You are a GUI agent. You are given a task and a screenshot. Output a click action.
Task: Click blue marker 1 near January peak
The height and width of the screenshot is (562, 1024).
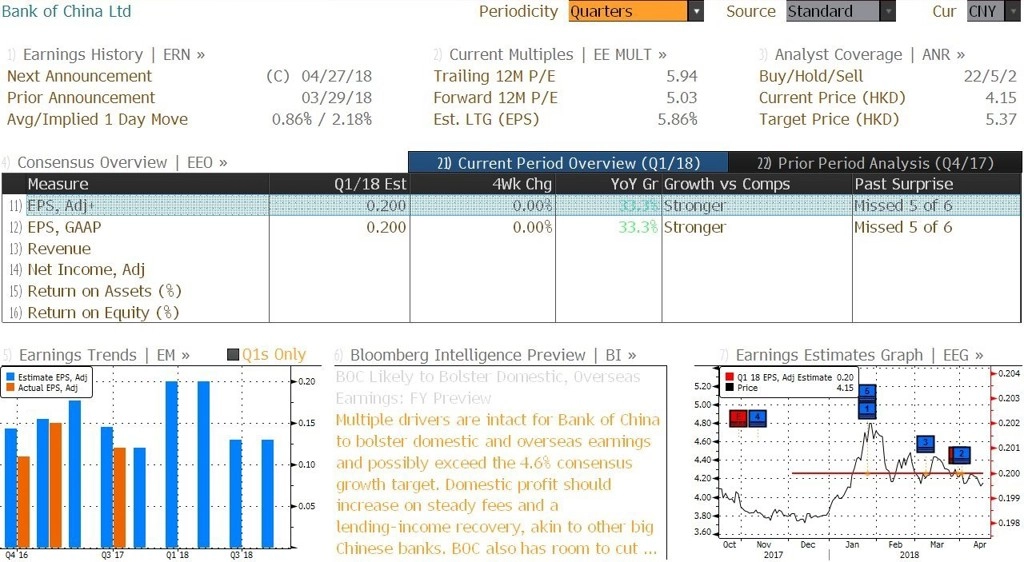pyautogui.click(x=867, y=409)
